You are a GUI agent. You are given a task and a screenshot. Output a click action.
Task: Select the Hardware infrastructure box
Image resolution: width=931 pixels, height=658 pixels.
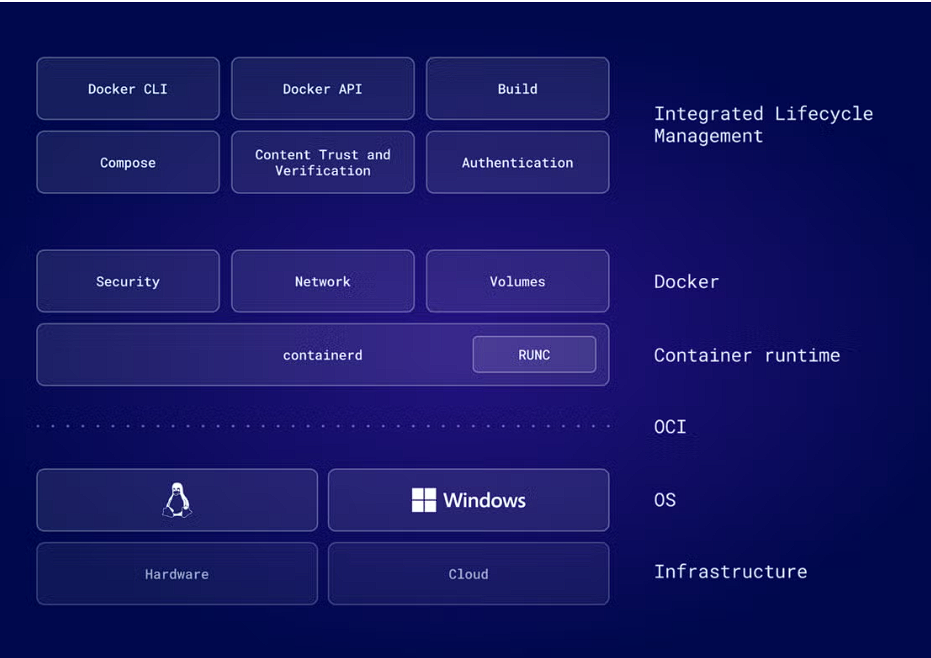coord(177,574)
